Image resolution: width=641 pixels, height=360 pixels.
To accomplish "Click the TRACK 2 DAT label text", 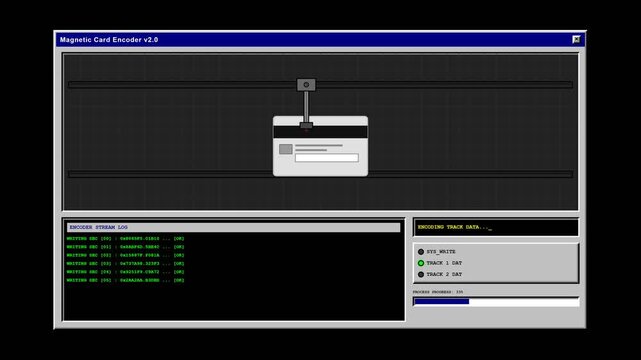I will [444, 275].
